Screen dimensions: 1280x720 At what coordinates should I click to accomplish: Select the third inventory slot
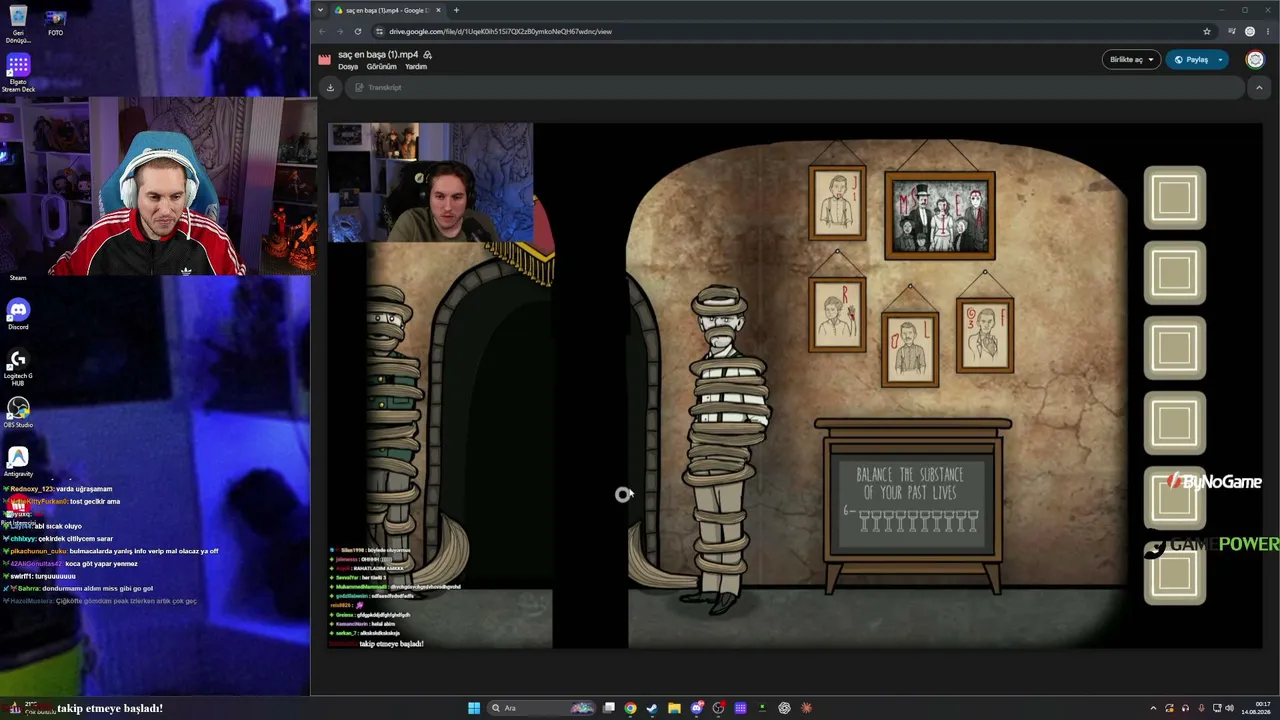pos(1175,348)
